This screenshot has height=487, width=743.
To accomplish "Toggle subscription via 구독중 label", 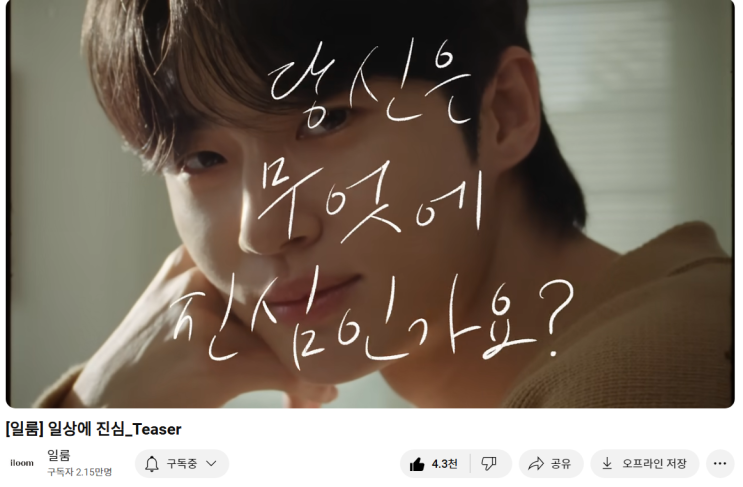I will tap(181, 464).
